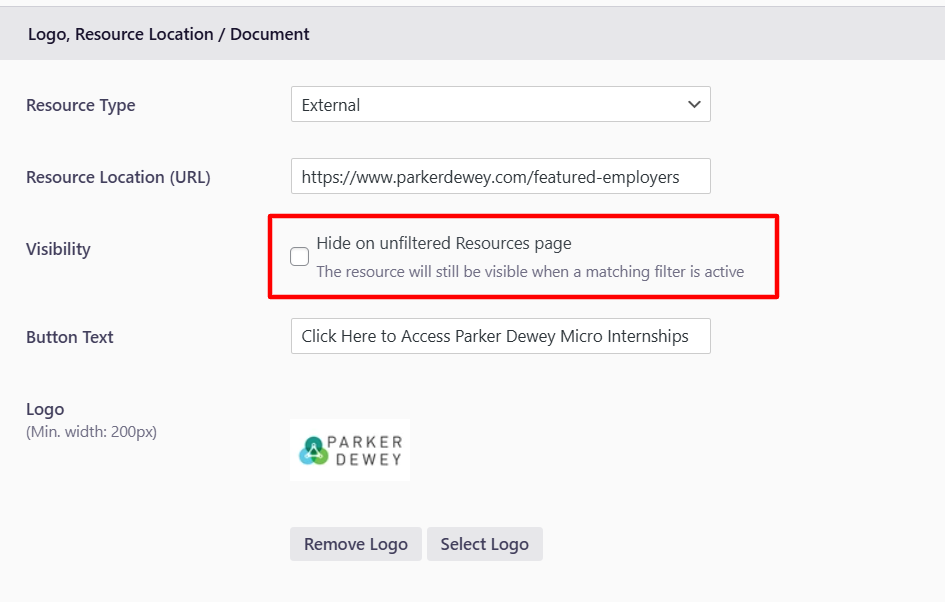
Task: Click the Parker Dewey logo thumbnail
Action: pos(350,450)
